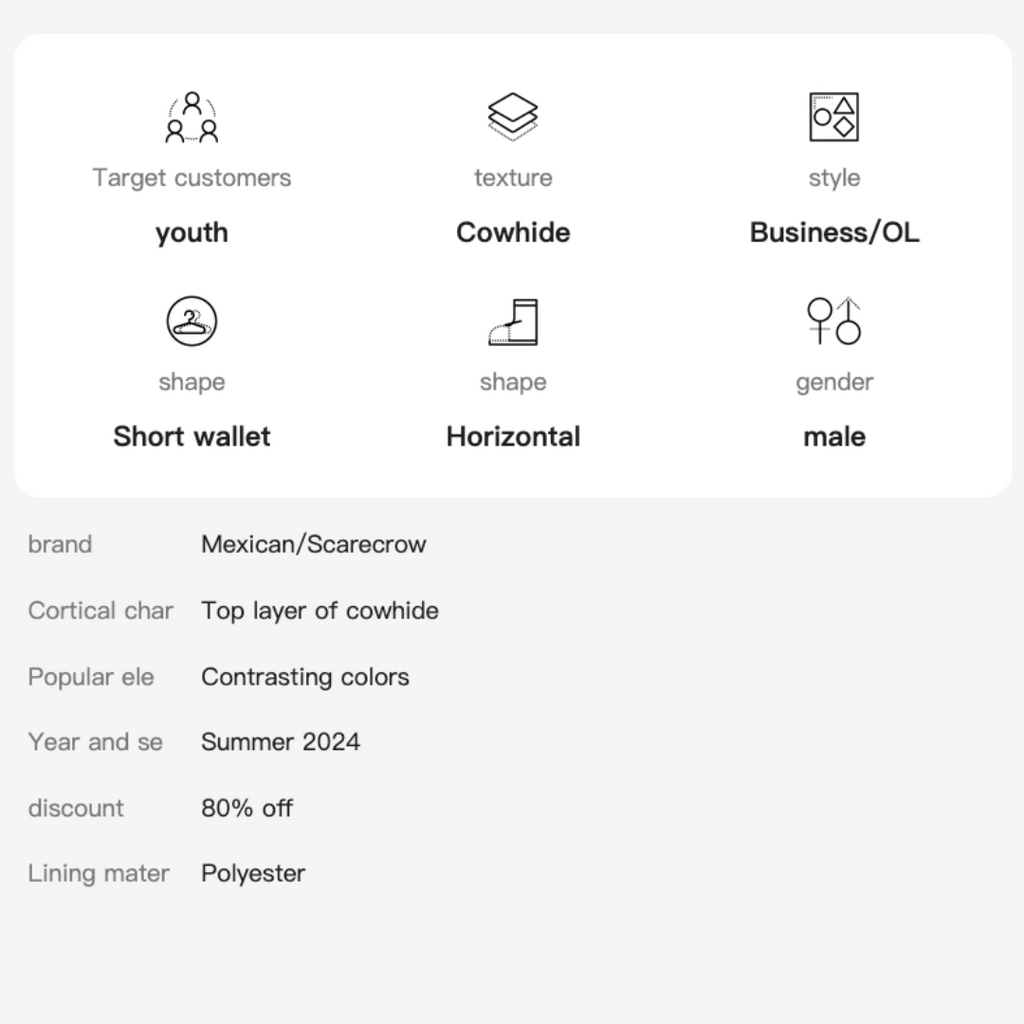Click the style shapes icon
Viewport: 1024px width, 1024px height.
[834, 117]
